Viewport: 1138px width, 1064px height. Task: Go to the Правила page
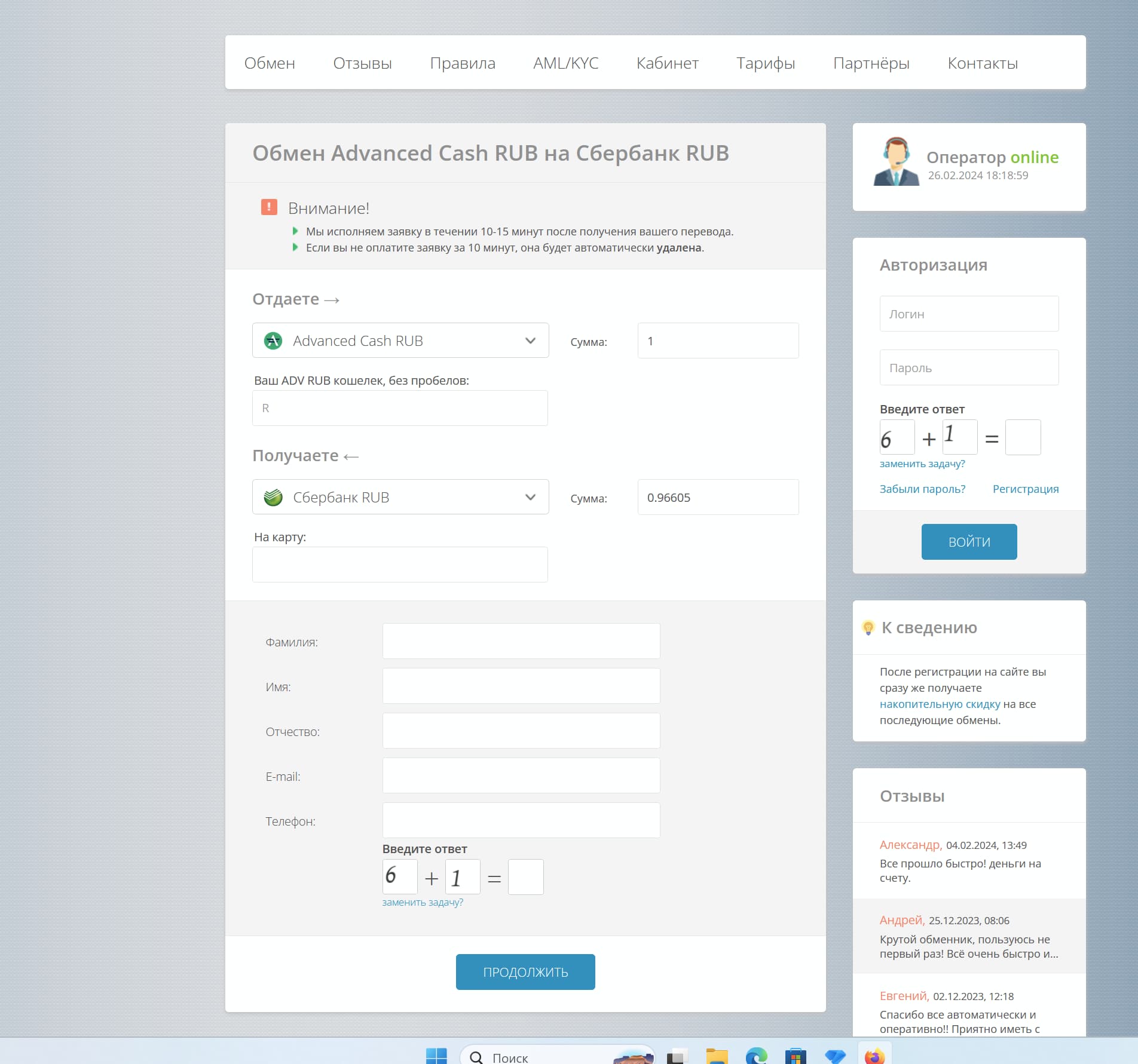coord(463,63)
